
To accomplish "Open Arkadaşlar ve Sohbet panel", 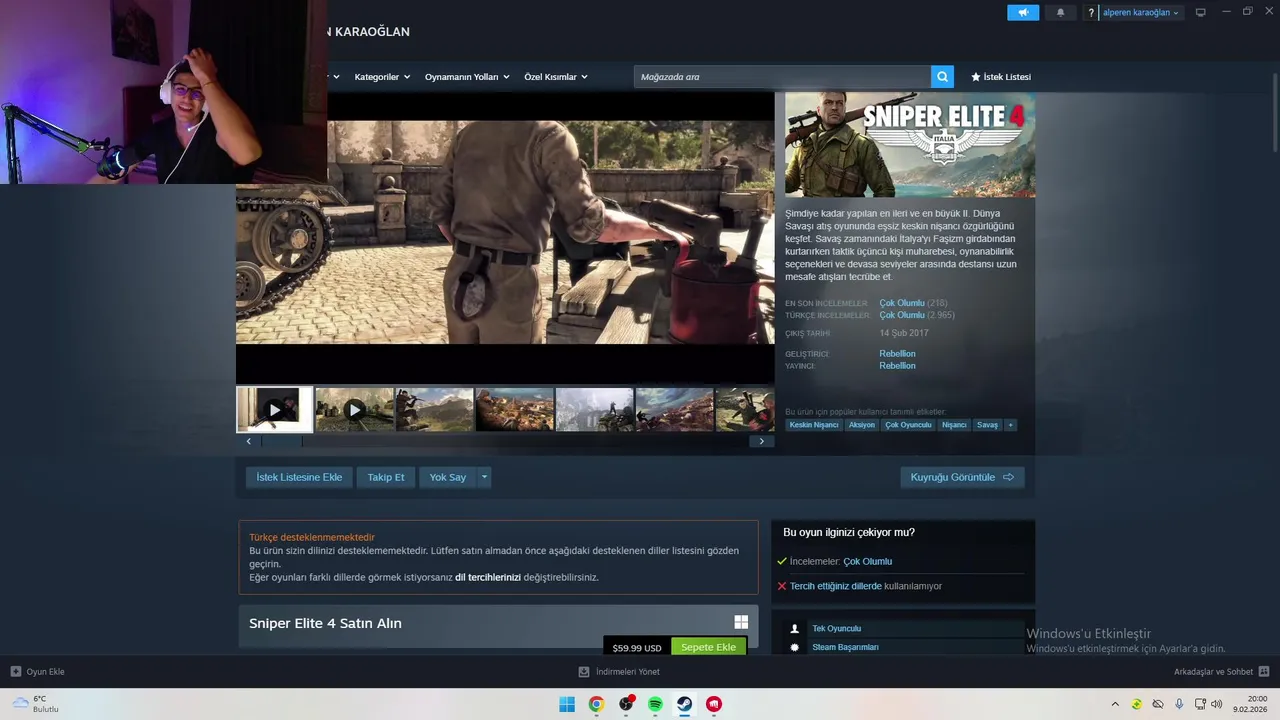I will (1221, 672).
